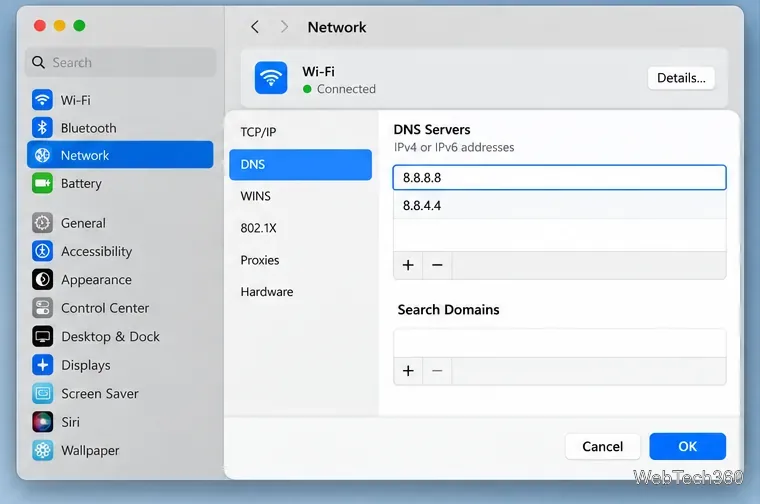Click the Appearance icon in the sidebar

point(42,280)
